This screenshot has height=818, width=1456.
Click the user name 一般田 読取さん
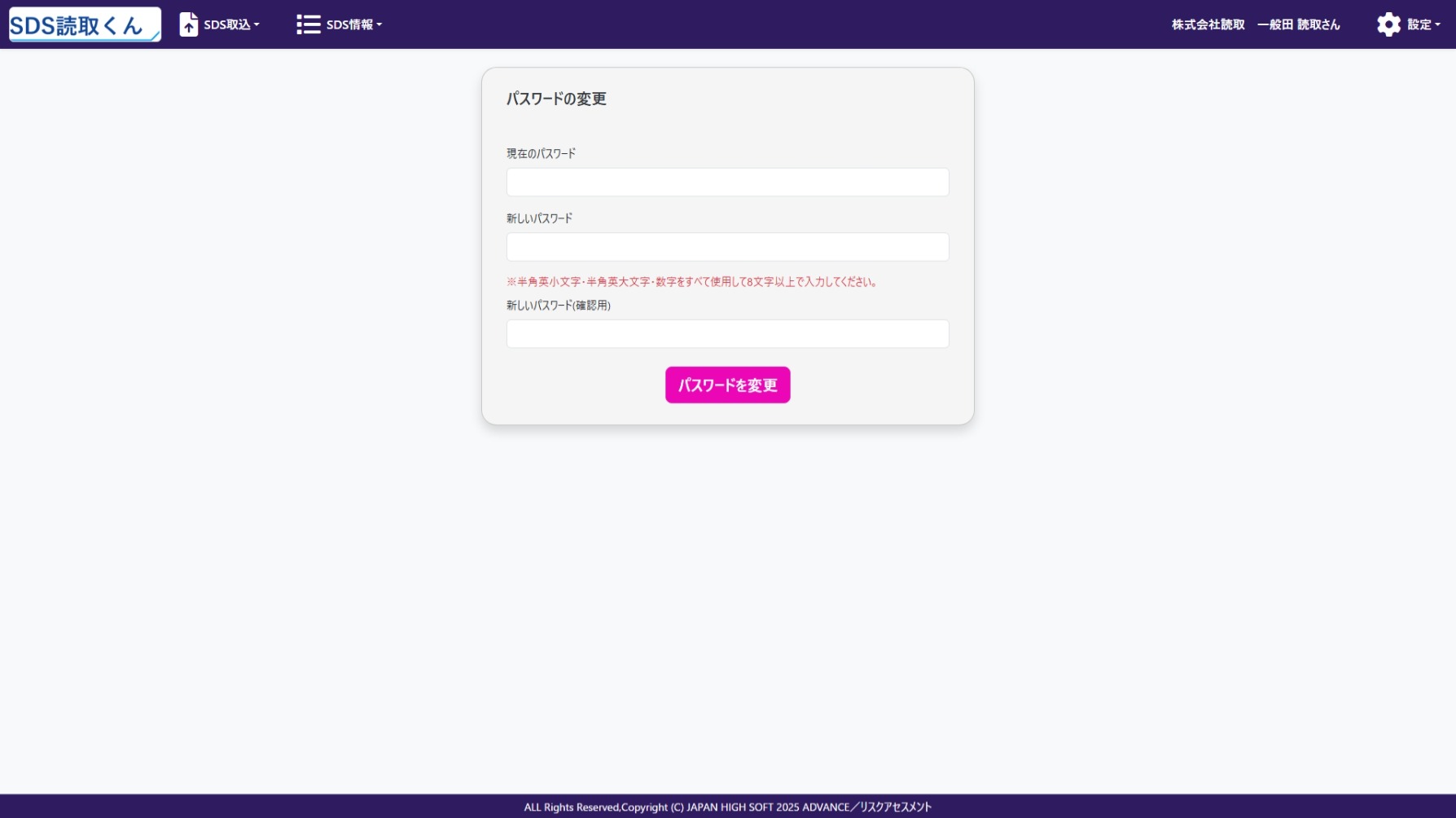click(x=1298, y=24)
